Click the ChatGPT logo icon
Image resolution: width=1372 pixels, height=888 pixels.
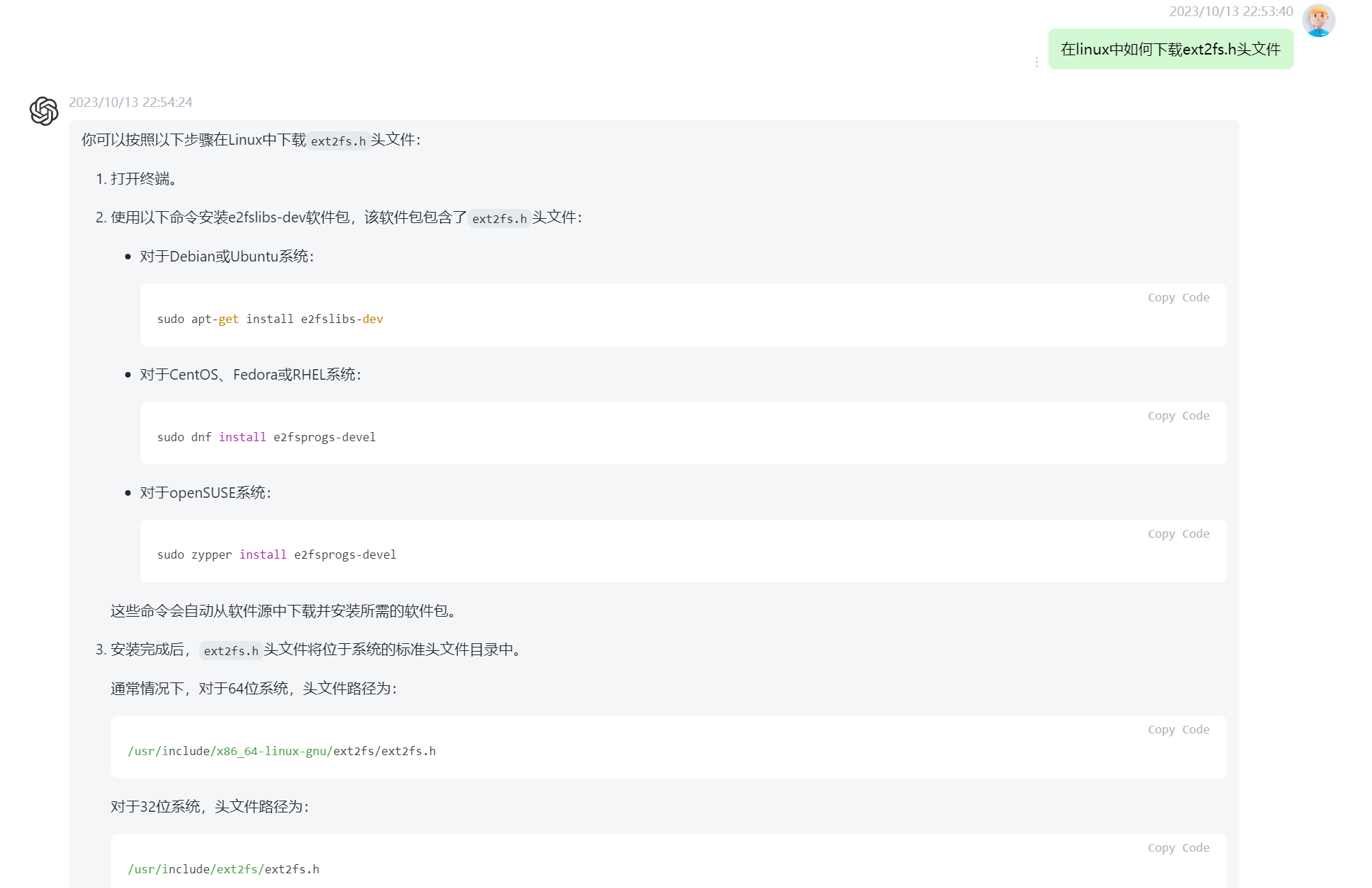pos(44,111)
